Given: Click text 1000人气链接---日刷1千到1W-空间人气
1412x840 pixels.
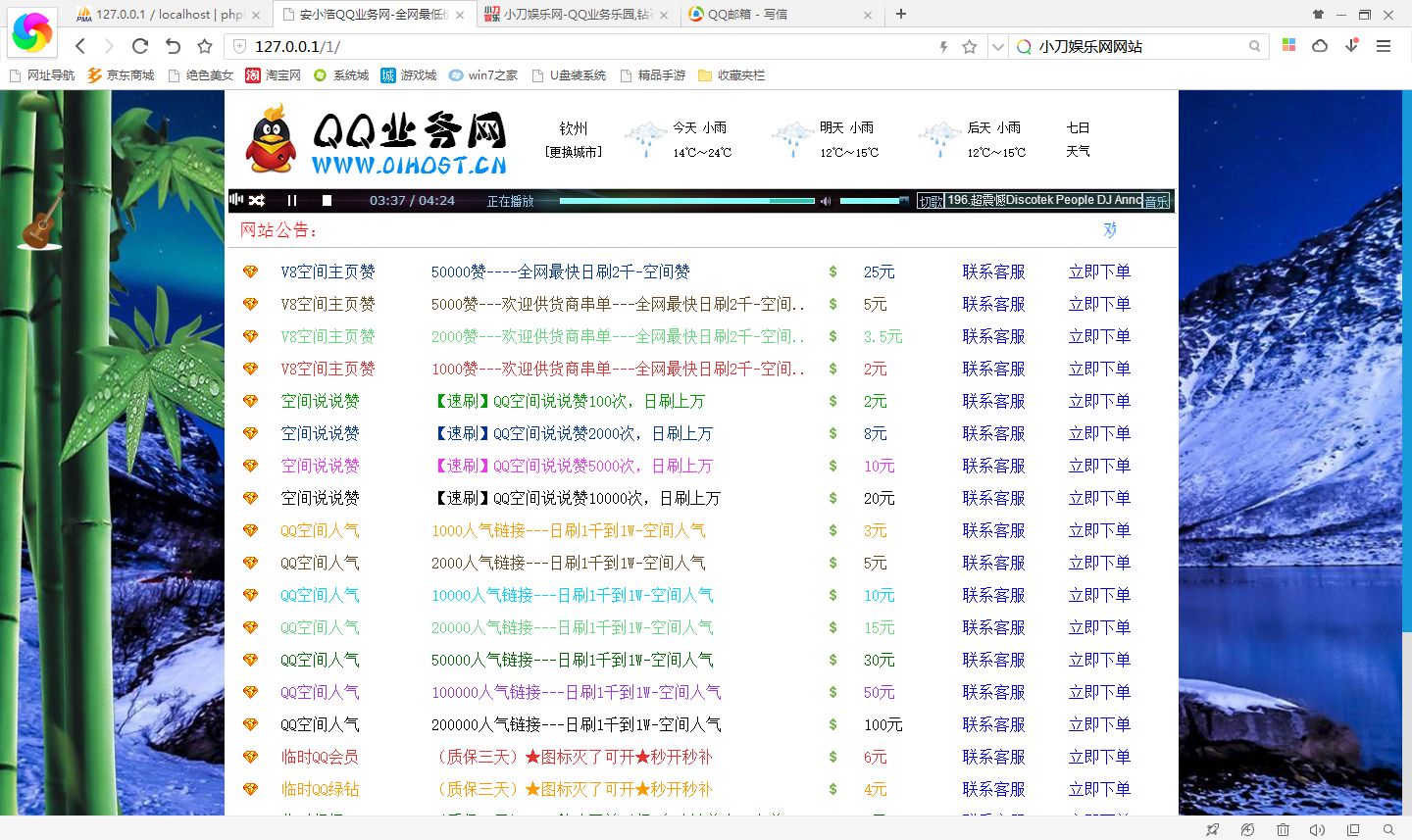Looking at the screenshot, I should pos(569,530).
